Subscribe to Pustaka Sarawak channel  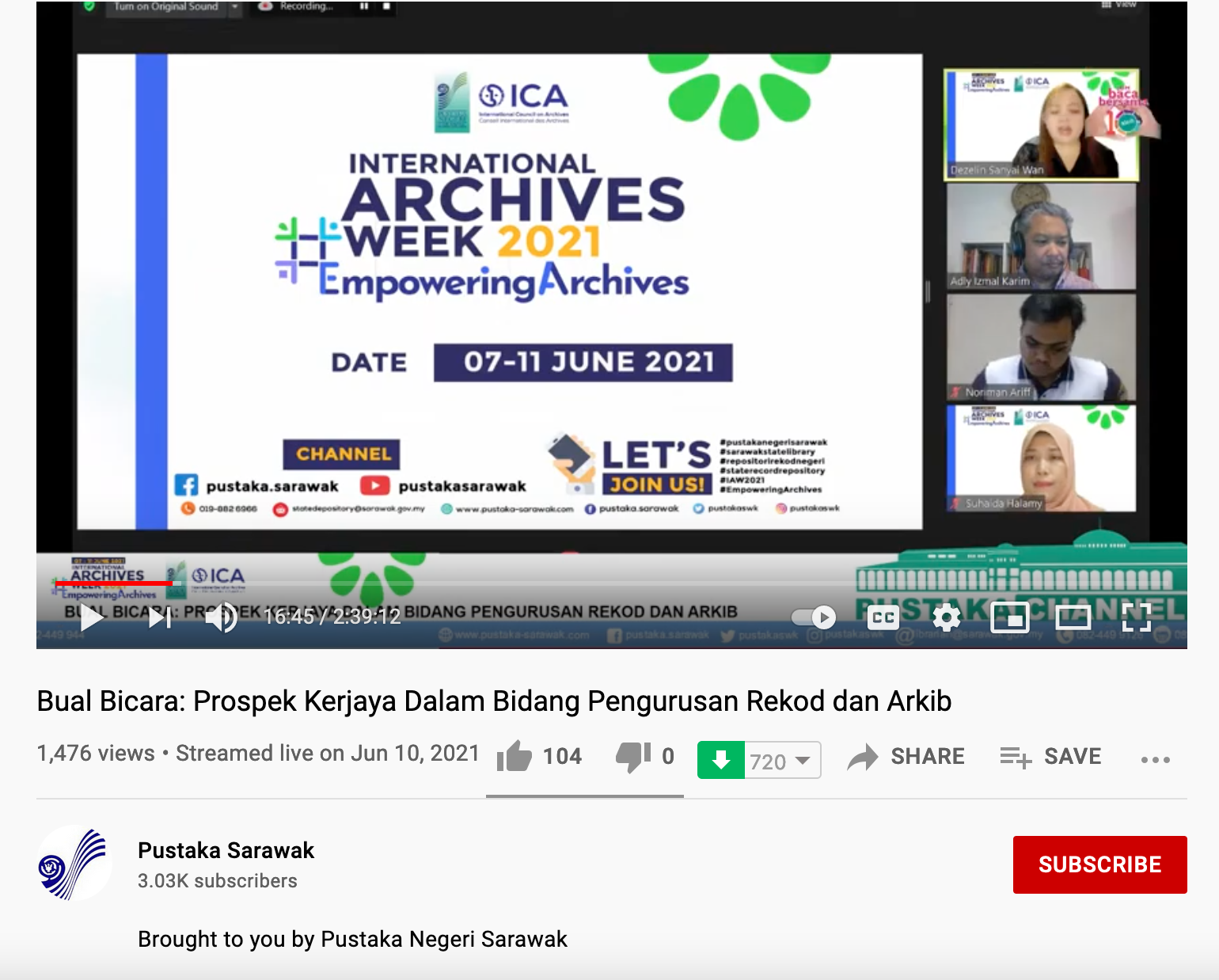1099,864
